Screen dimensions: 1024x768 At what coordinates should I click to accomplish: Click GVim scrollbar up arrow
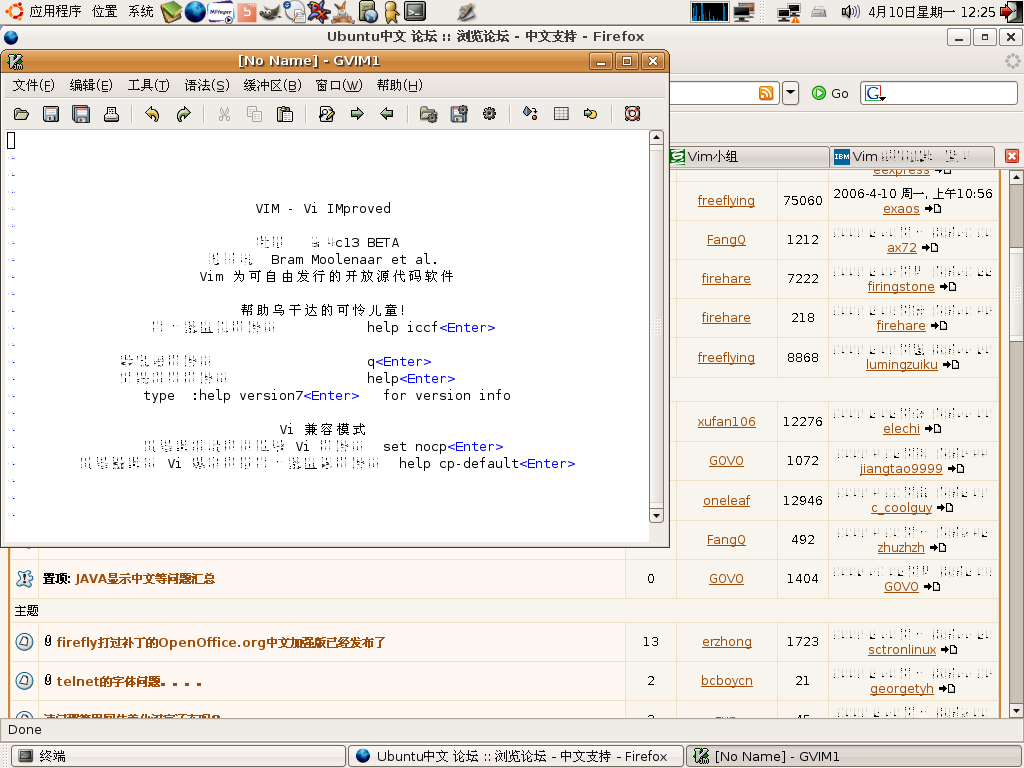(x=656, y=137)
